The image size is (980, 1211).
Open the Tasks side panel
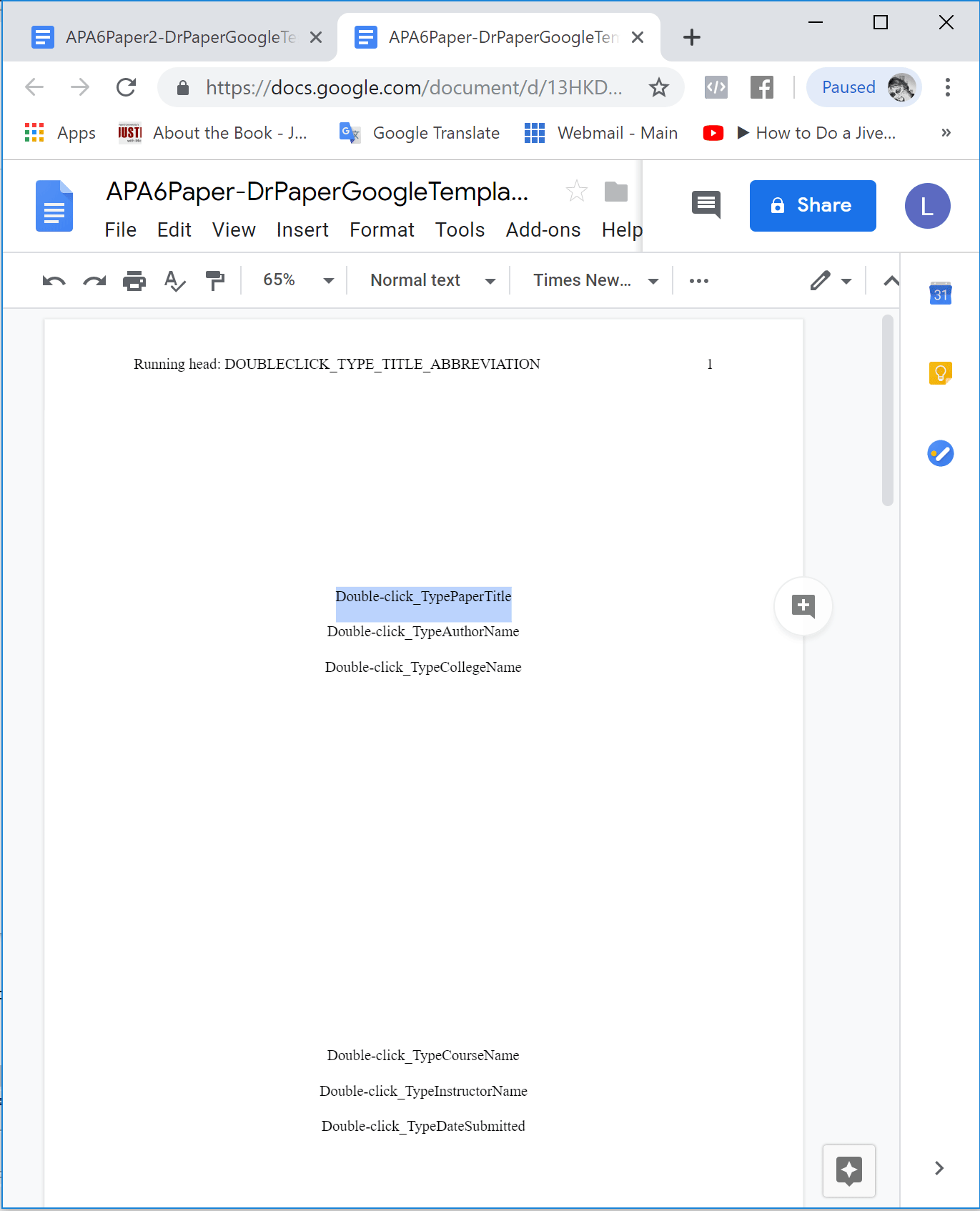point(940,453)
